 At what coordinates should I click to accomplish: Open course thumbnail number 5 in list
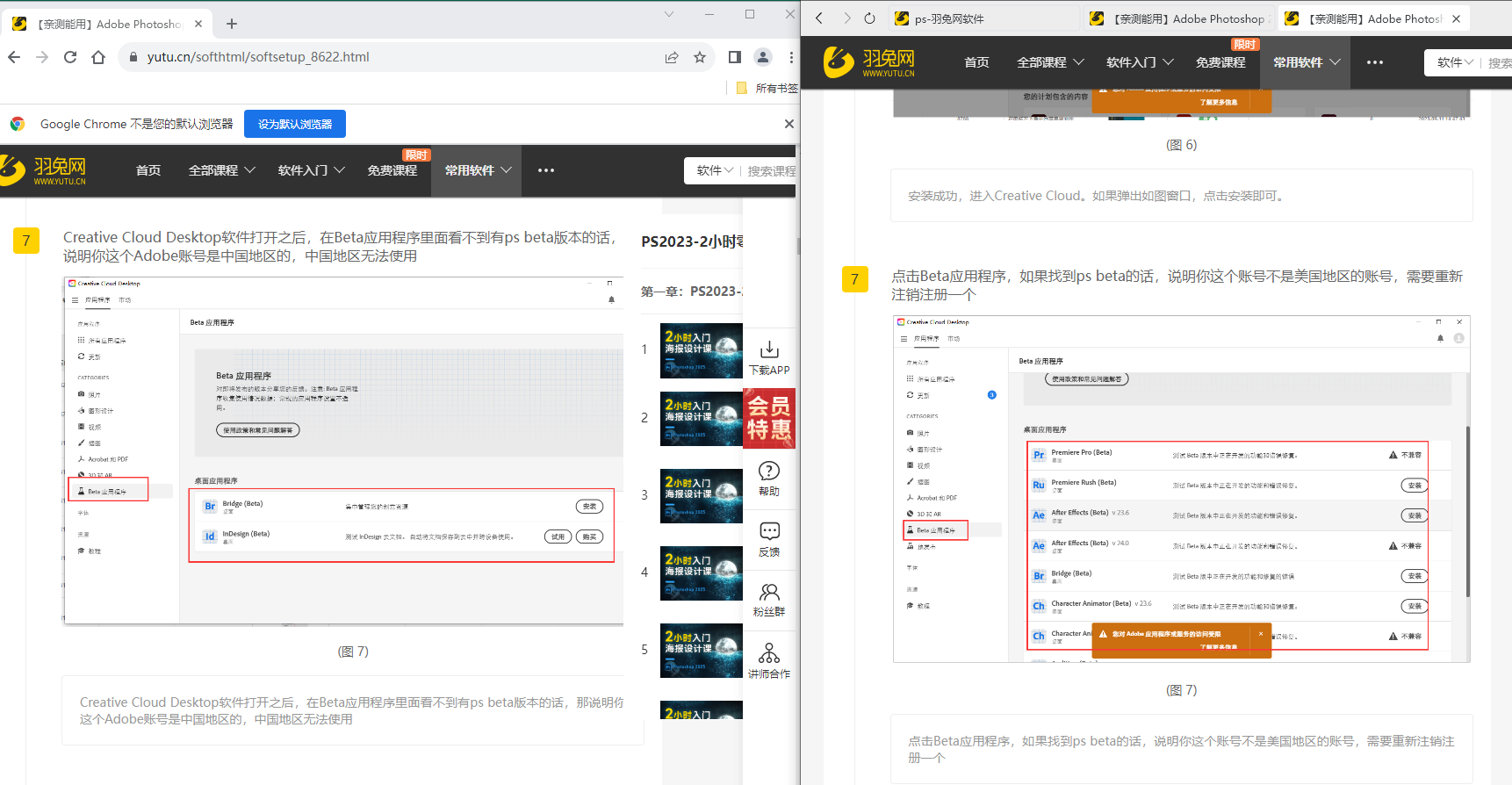(x=702, y=651)
